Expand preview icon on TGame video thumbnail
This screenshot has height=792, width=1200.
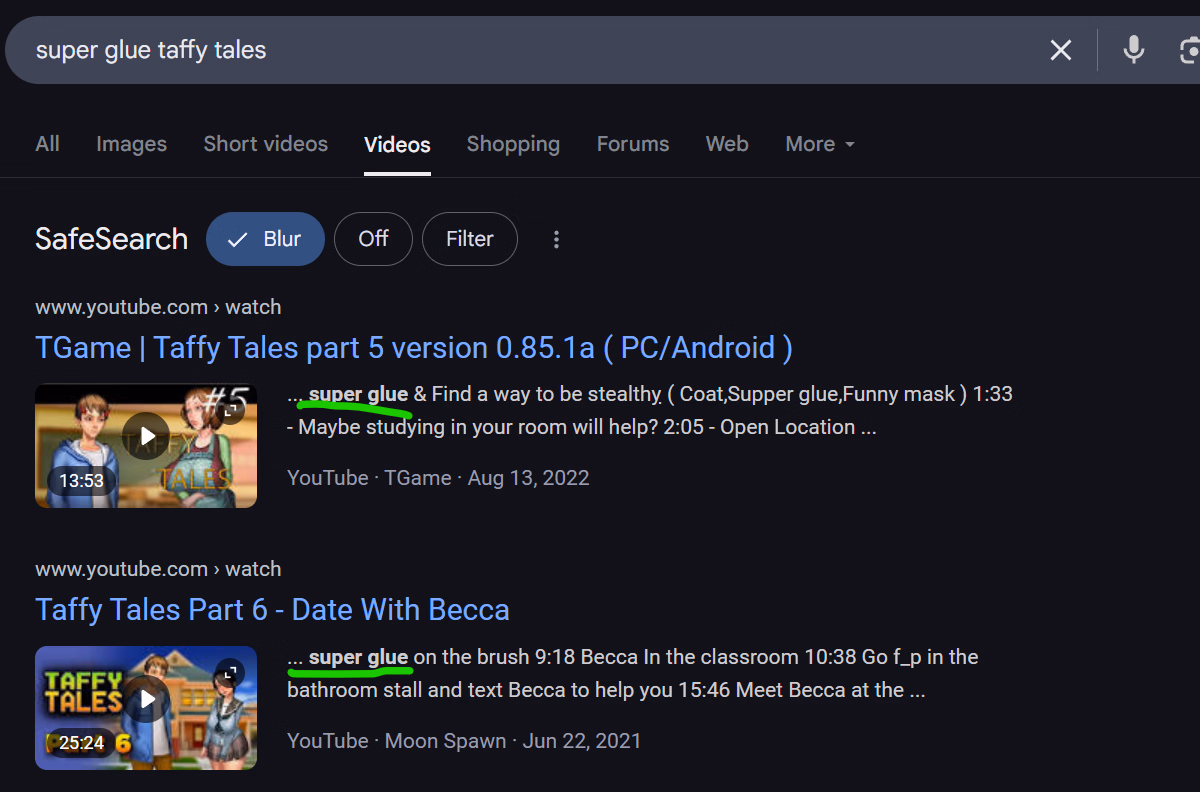230,410
